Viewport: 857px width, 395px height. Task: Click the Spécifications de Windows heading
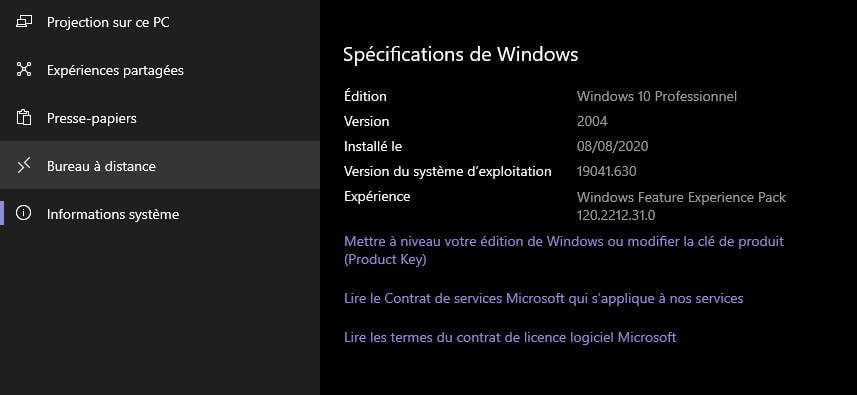[x=460, y=55]
